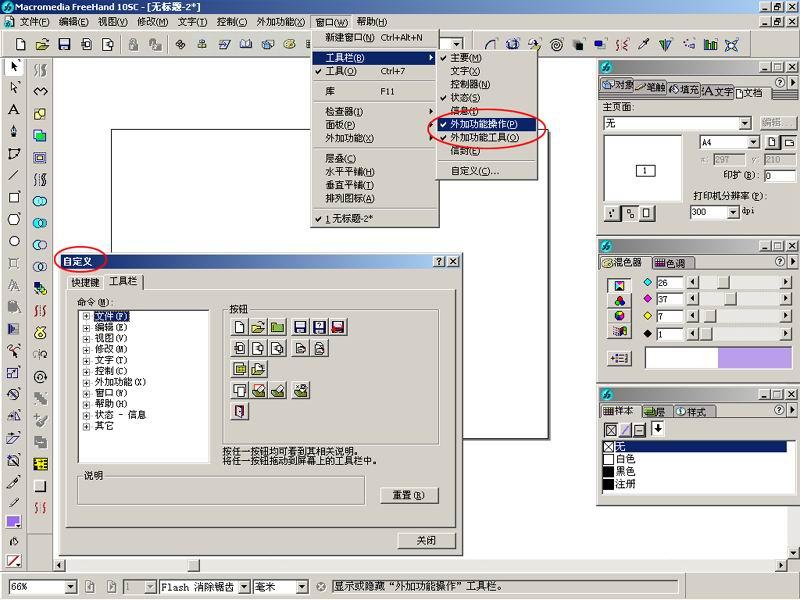
Task: Click the Chart tool icon in top toolbar
Action: pyautogui.click(x=710, y=45)
